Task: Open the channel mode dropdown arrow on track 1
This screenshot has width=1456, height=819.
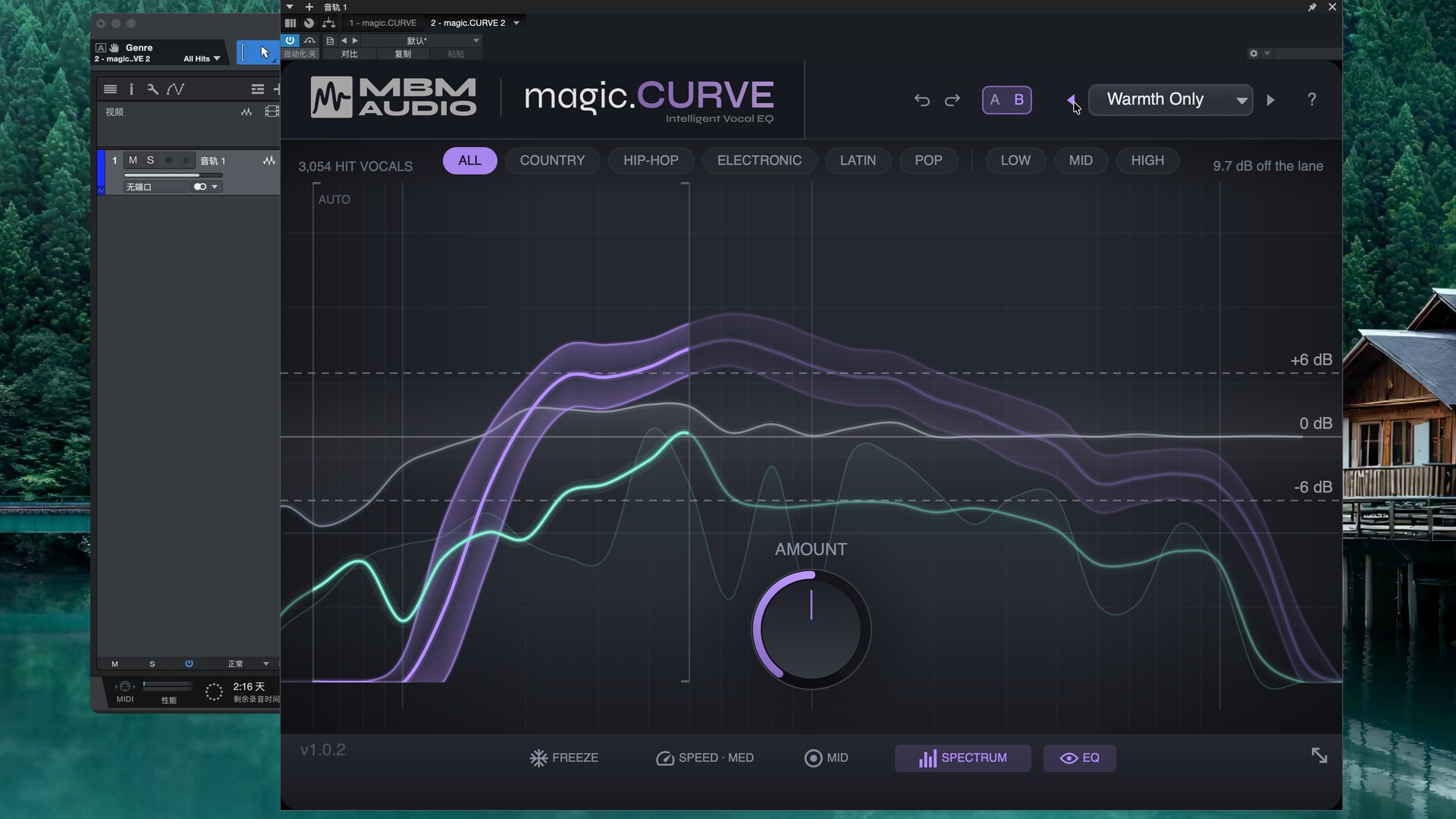Action: (x=215, y=187)
